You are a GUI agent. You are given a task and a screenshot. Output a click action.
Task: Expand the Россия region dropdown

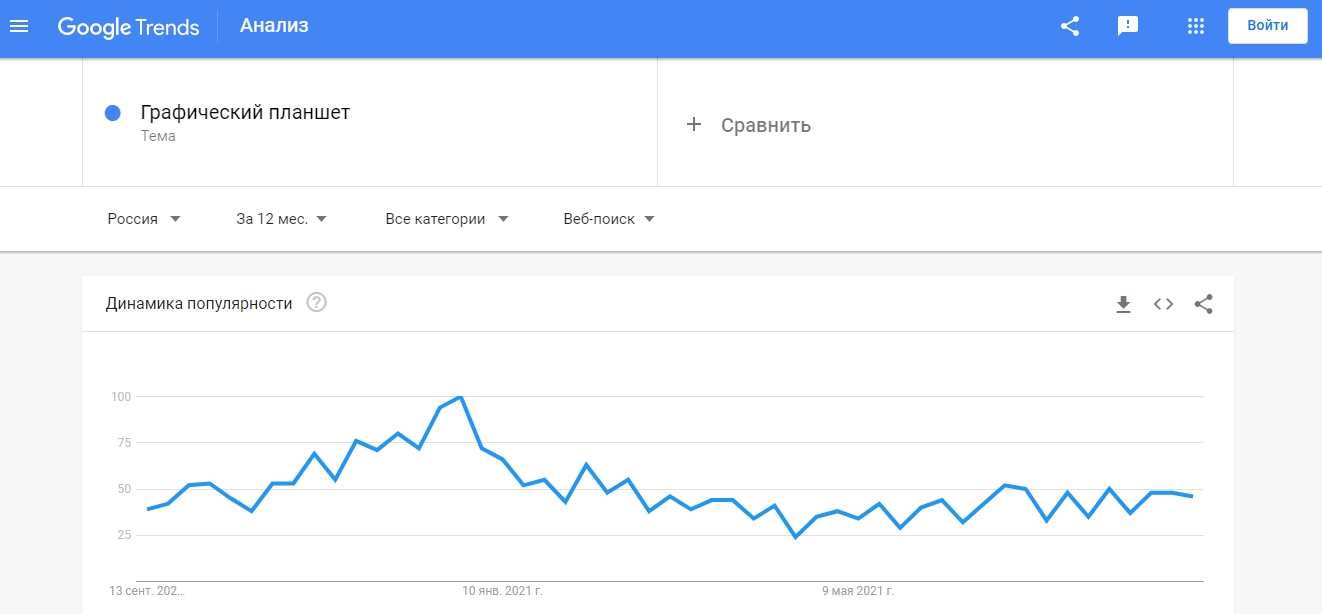[x=144, y=219]
